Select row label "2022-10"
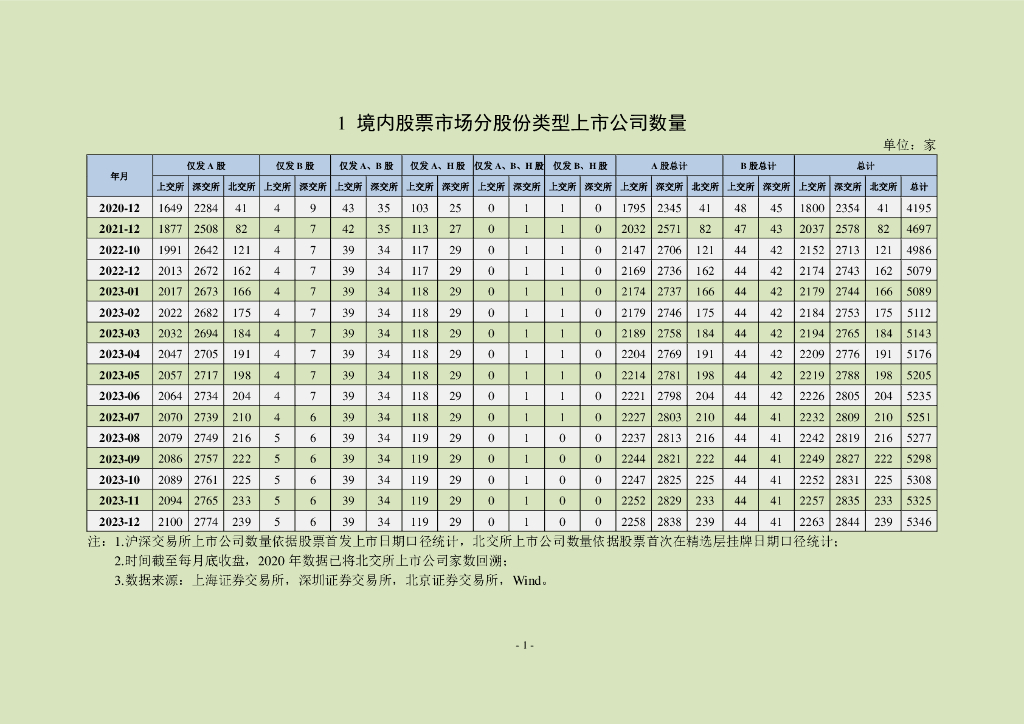This screenshot has width=1024, height=724. click(120, 250)
